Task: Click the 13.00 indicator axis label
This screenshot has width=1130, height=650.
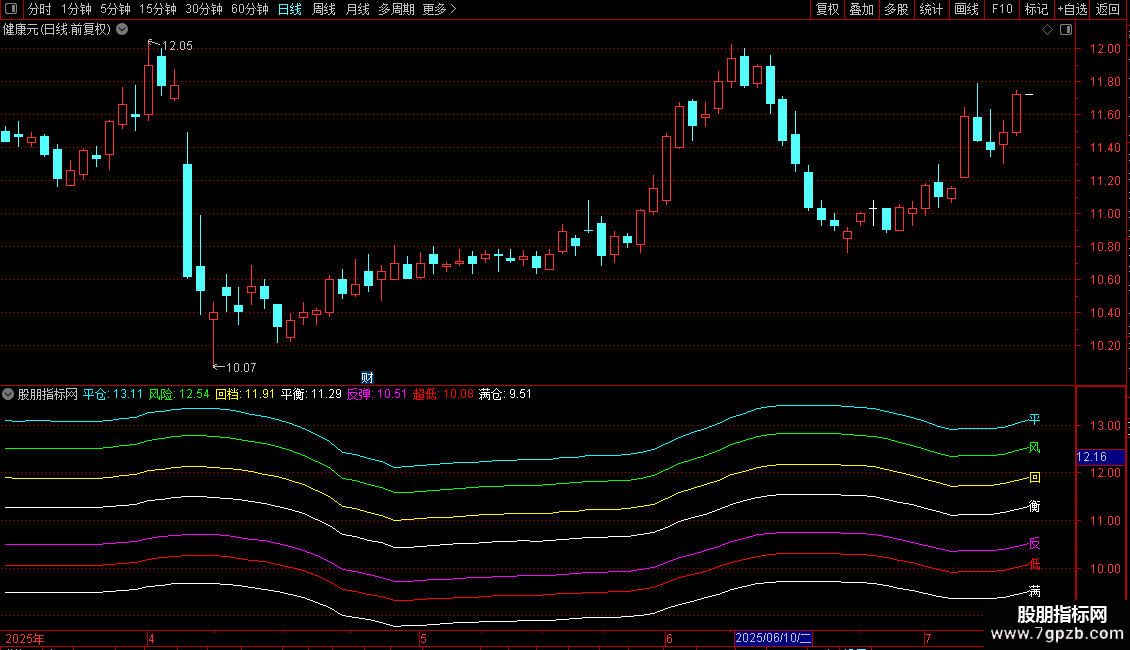Action: (x=1105, y=426)
